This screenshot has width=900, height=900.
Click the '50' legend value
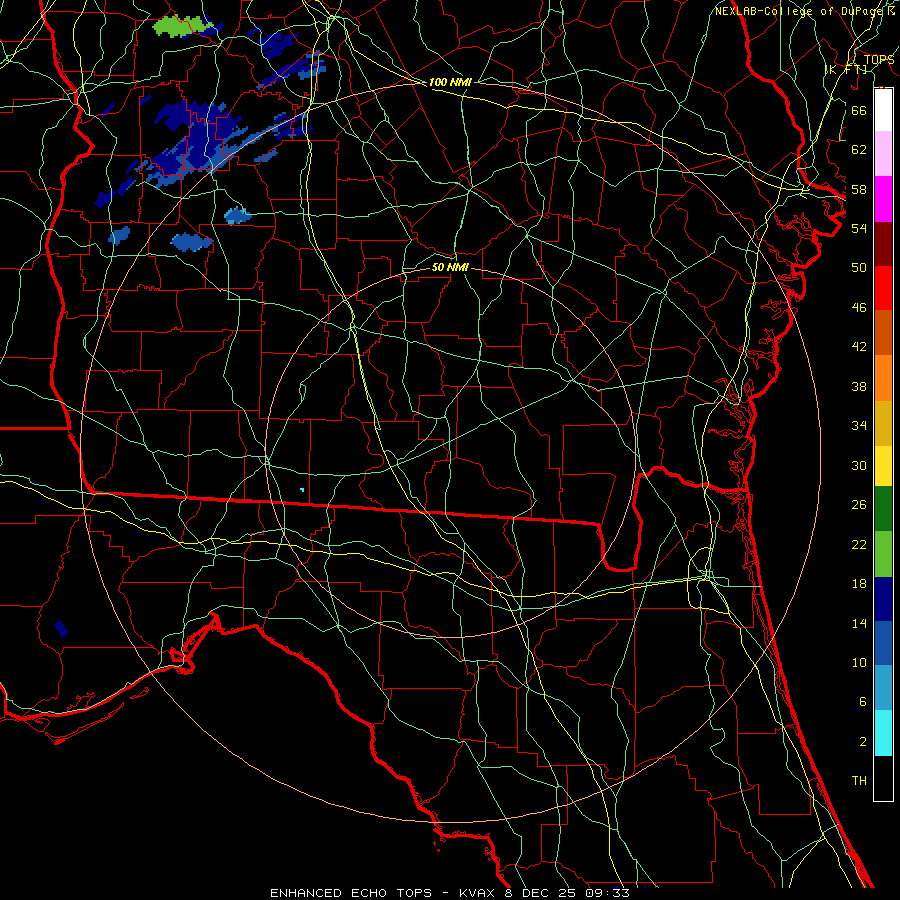point(859,268)
